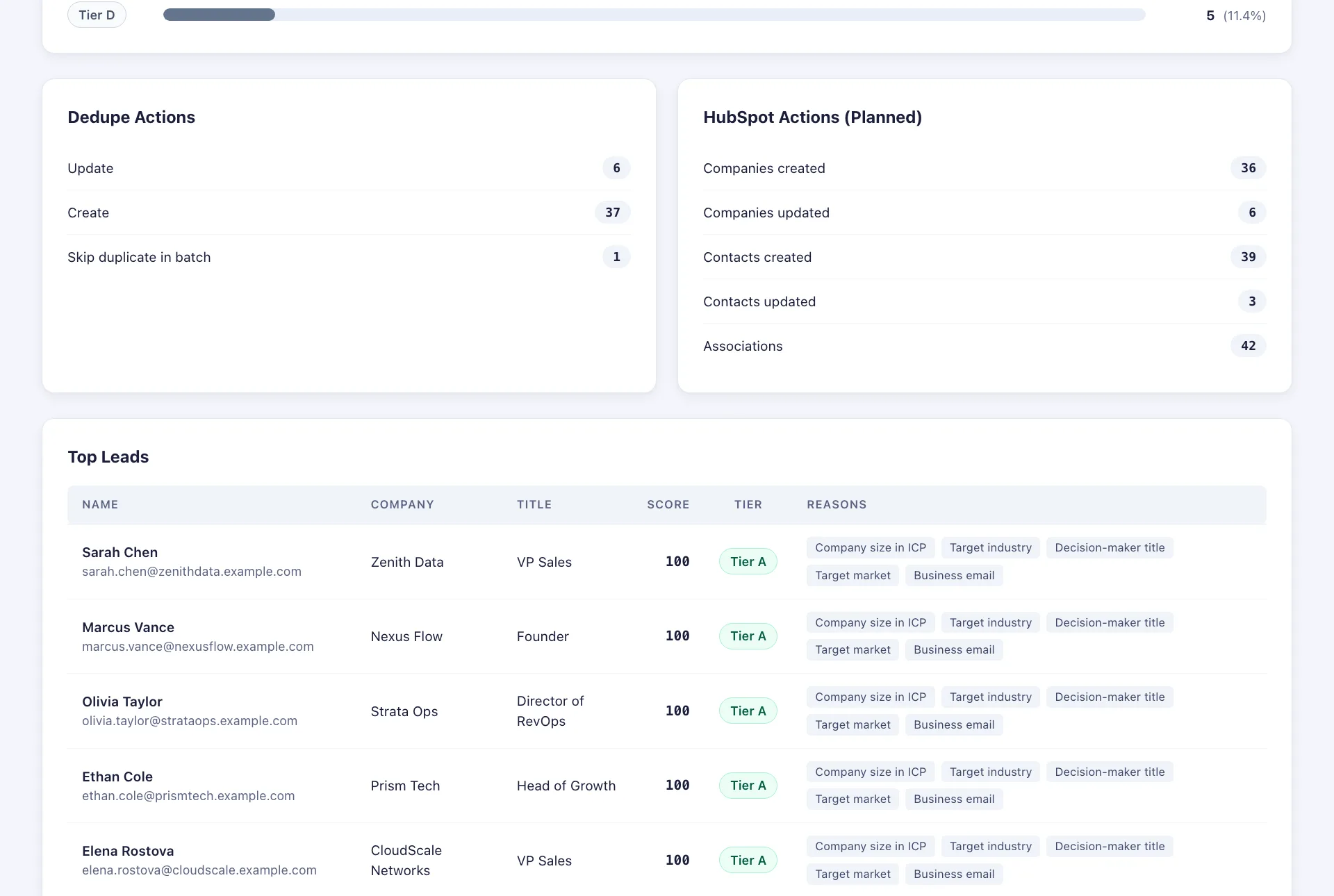Click the TIER column header
The width and height of the screenshot is (1334, 896).
[748, 505]
